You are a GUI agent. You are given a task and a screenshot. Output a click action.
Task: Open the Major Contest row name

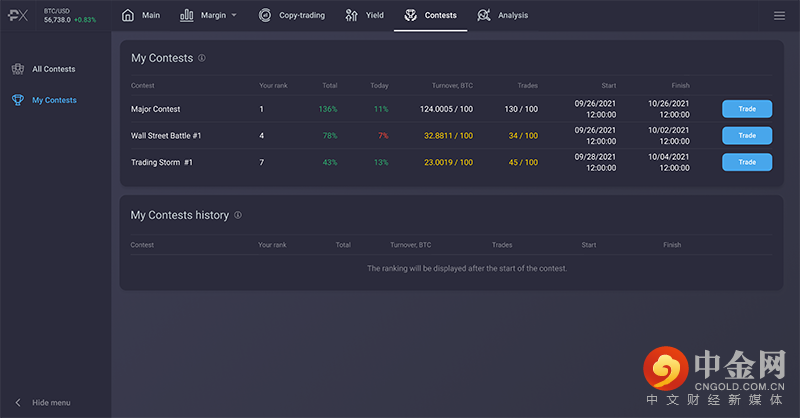click(x=156, y=109)
